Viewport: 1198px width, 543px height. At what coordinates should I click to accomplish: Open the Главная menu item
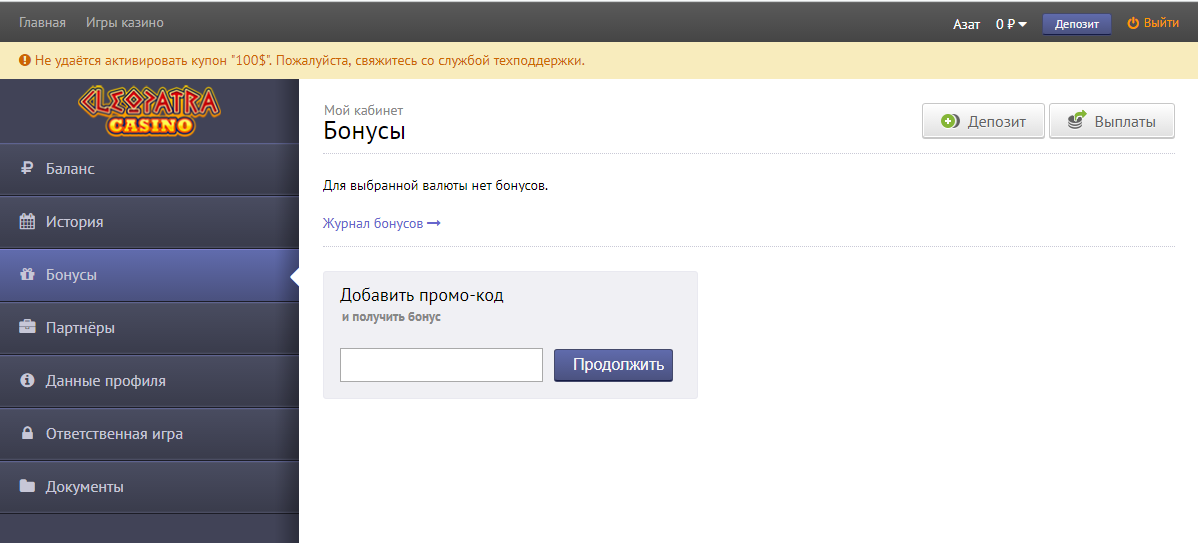pyautogui.click(x=42, y=23)
